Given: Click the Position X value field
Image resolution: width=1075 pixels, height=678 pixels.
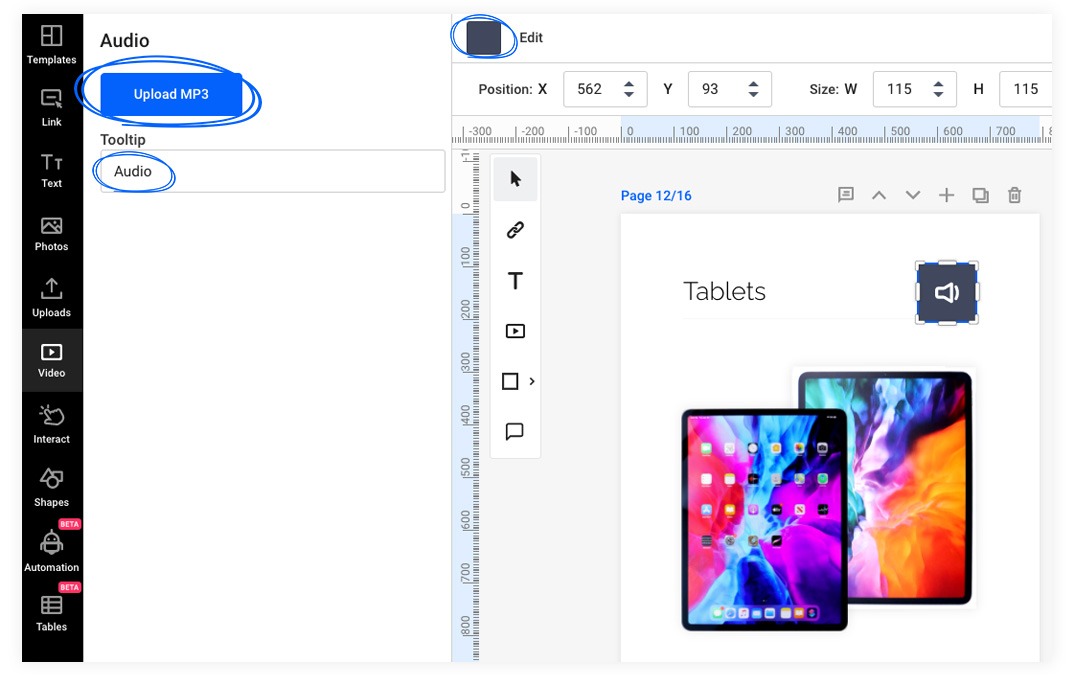Looking at the screenshot, I should point(590,89).
